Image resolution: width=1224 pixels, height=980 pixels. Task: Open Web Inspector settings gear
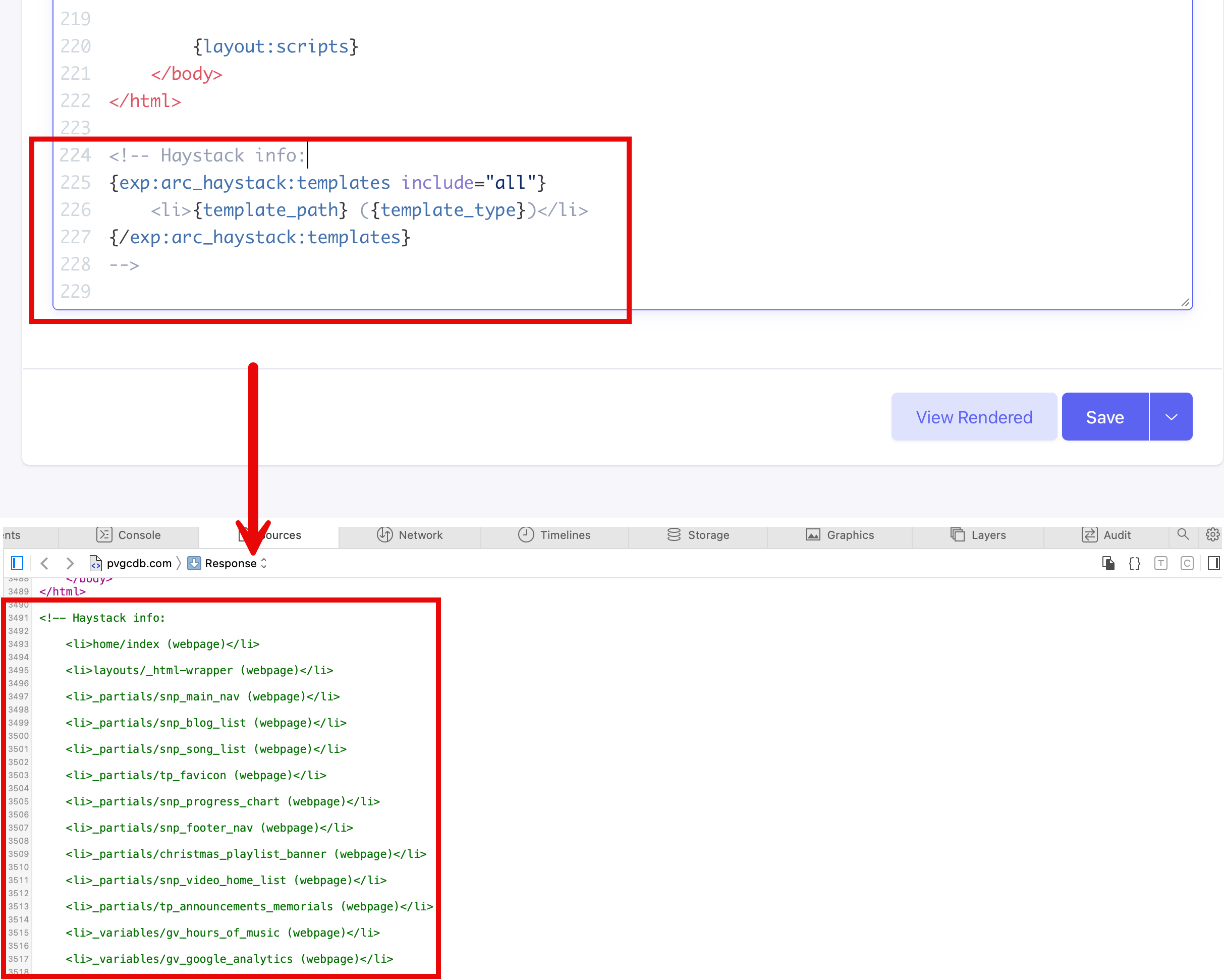[x=1212, y=534]
